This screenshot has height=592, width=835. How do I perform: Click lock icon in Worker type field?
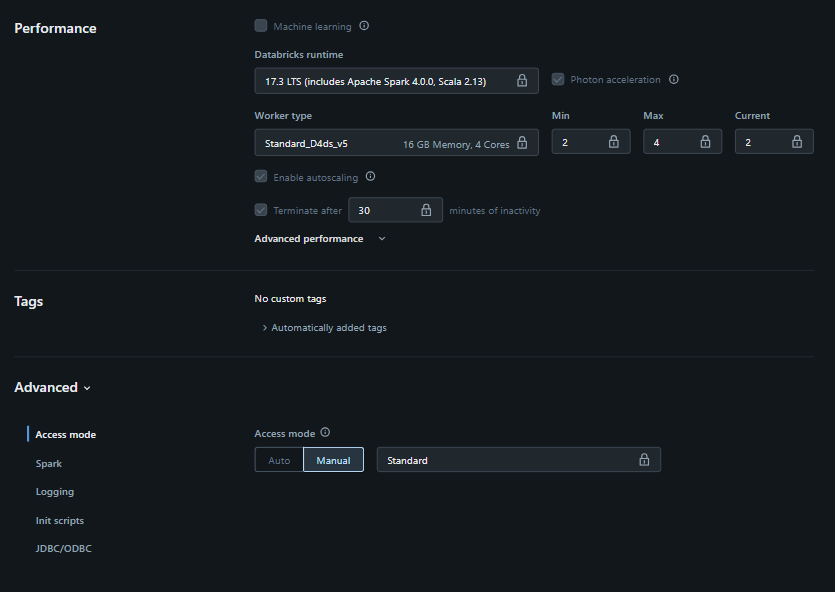[522, 144]
